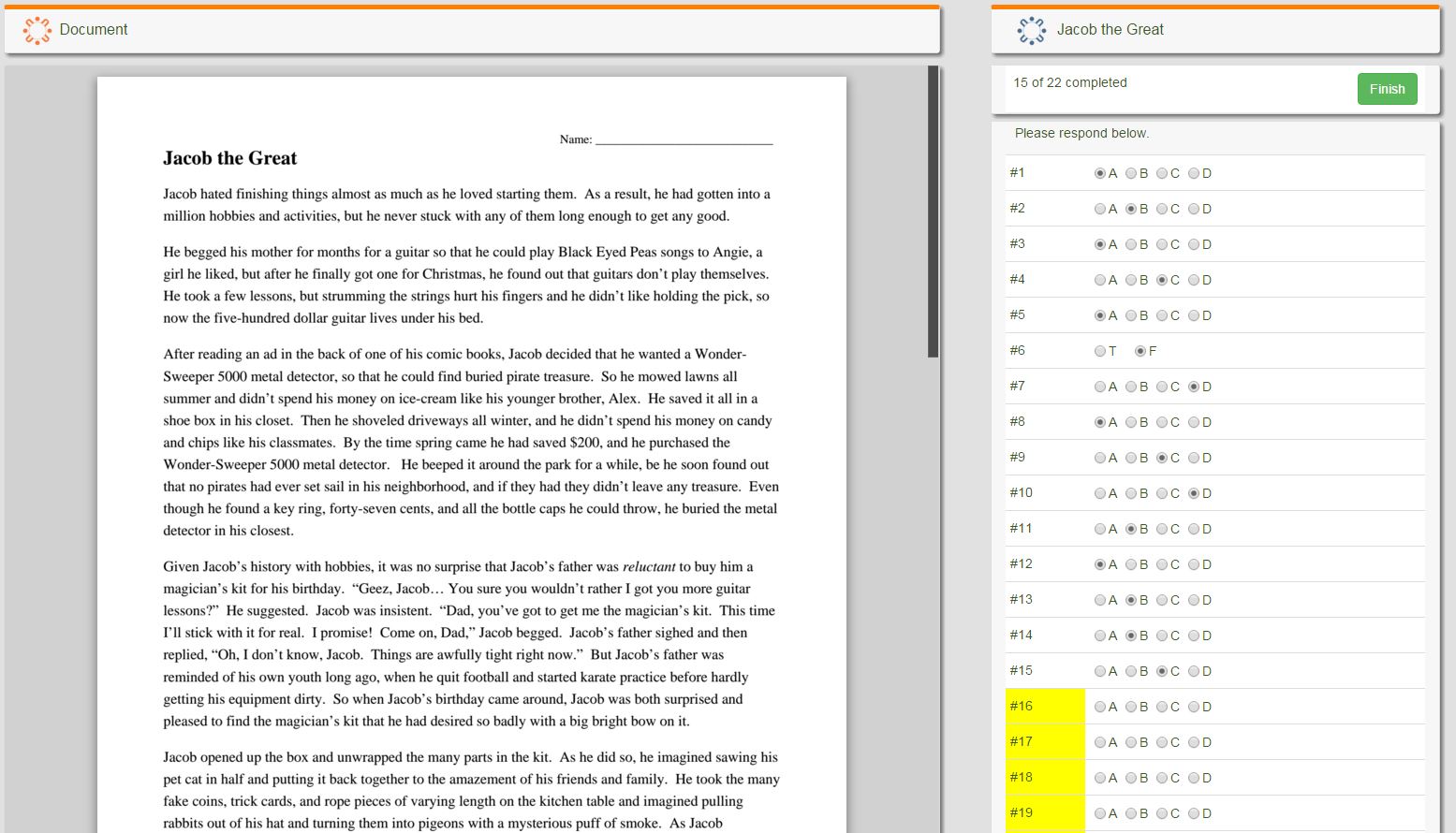The height and width of the screenshot is (833, 1456).
Task: Select answer C for question #16
Action: (x=1162, y=707)
